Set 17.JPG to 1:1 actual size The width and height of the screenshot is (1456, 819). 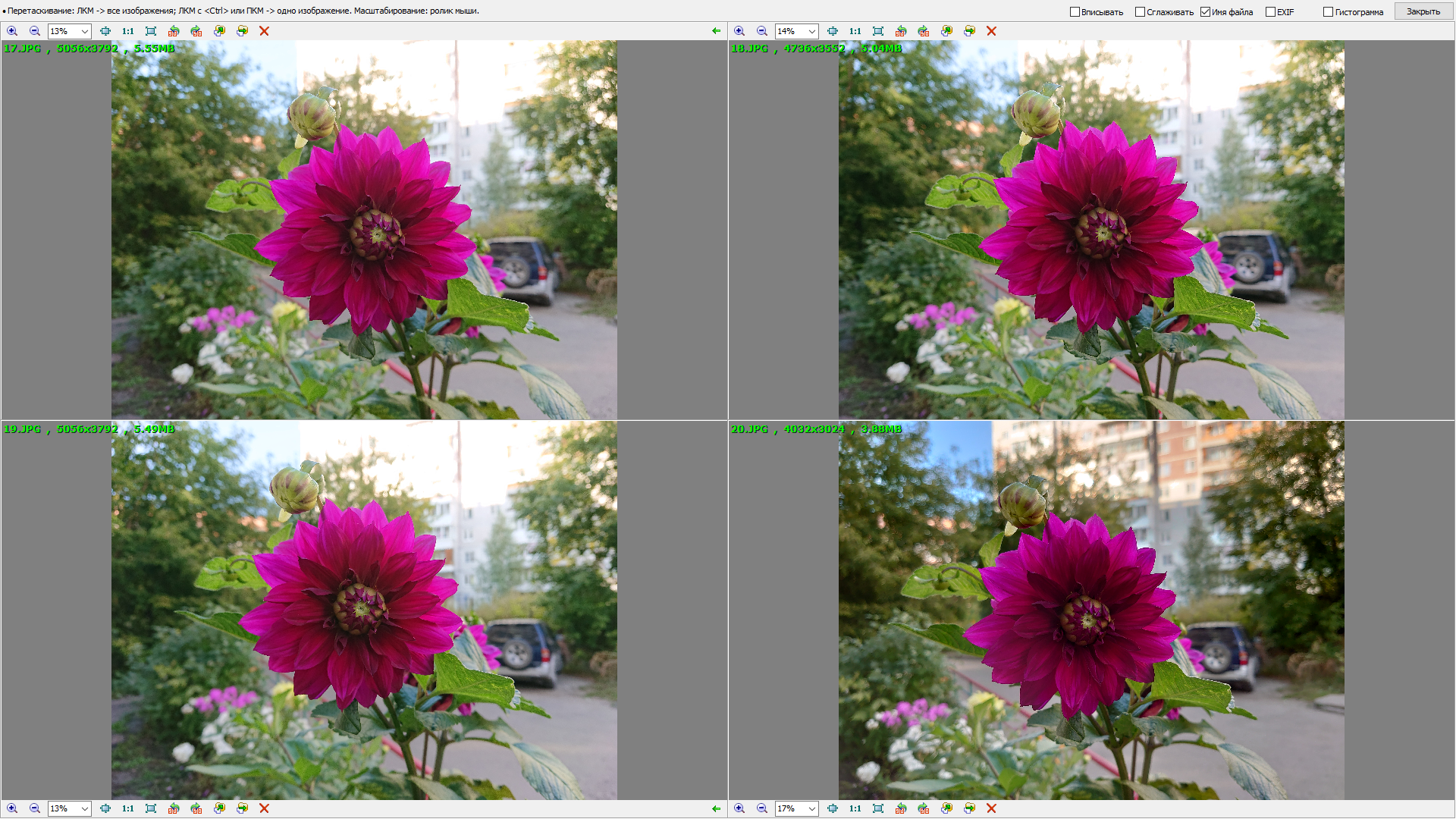click(x=127, y=31)
